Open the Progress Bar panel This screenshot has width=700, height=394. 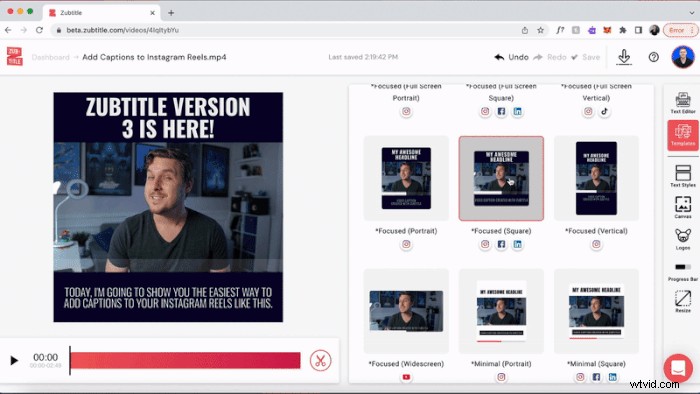pyautogui.click(x=683, y=271)
